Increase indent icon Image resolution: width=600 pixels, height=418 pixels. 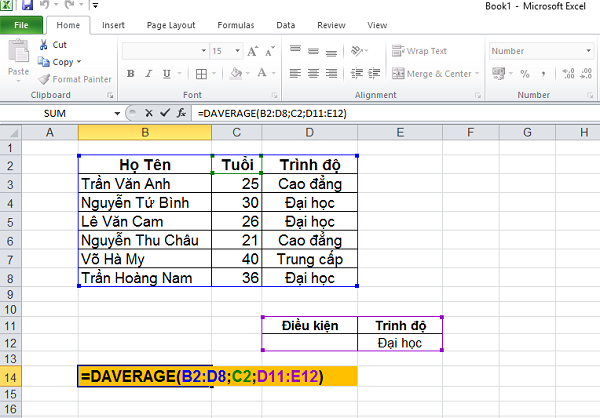click(374, 73)
